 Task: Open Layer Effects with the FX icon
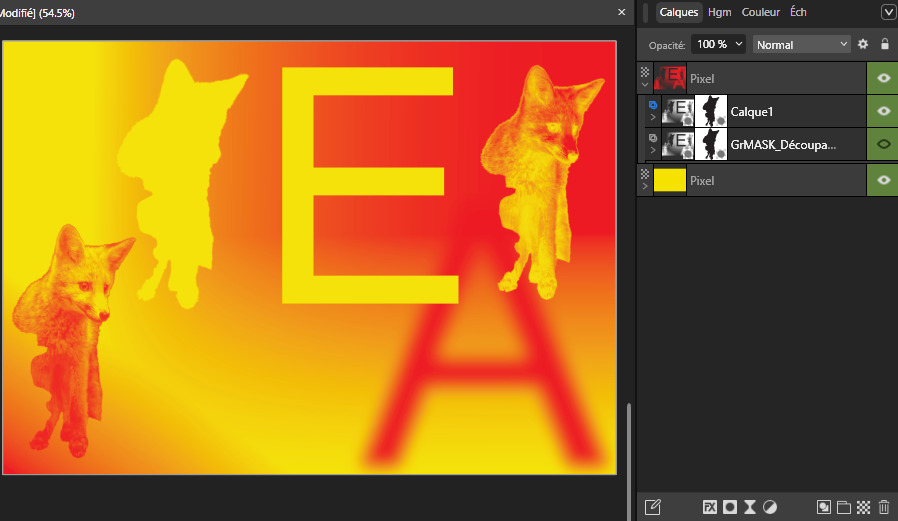click(710, 507)
